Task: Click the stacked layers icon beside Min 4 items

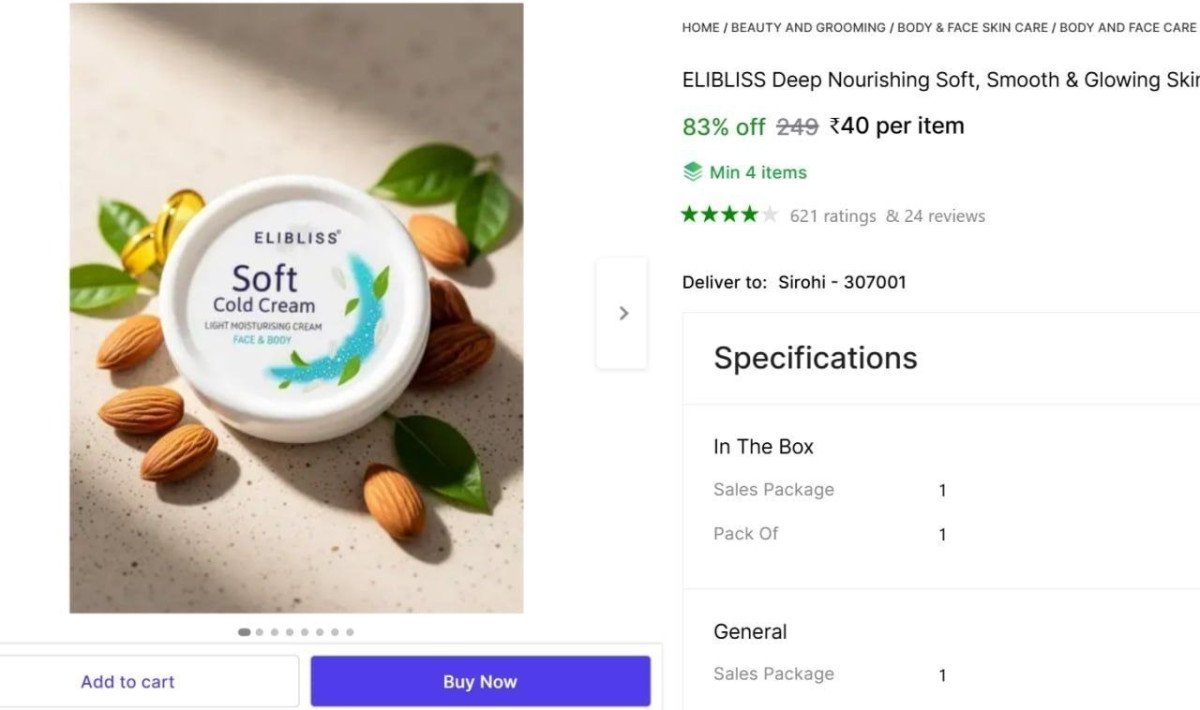Action: click(692, 172)
